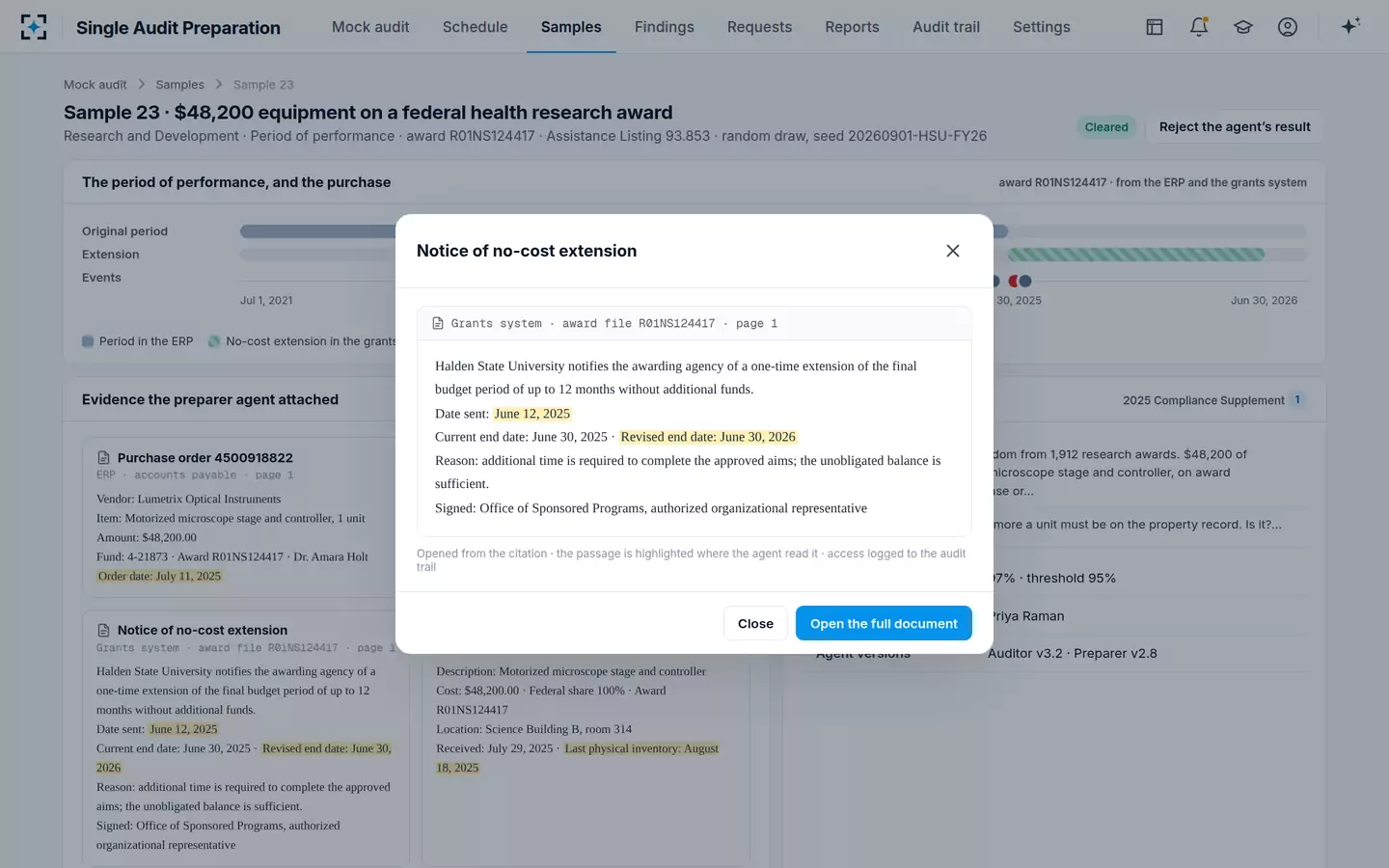The height and width of the screenshot is (868, 1389).
Task: Open the sparkle AI assistant icon
Action: 1350,26
